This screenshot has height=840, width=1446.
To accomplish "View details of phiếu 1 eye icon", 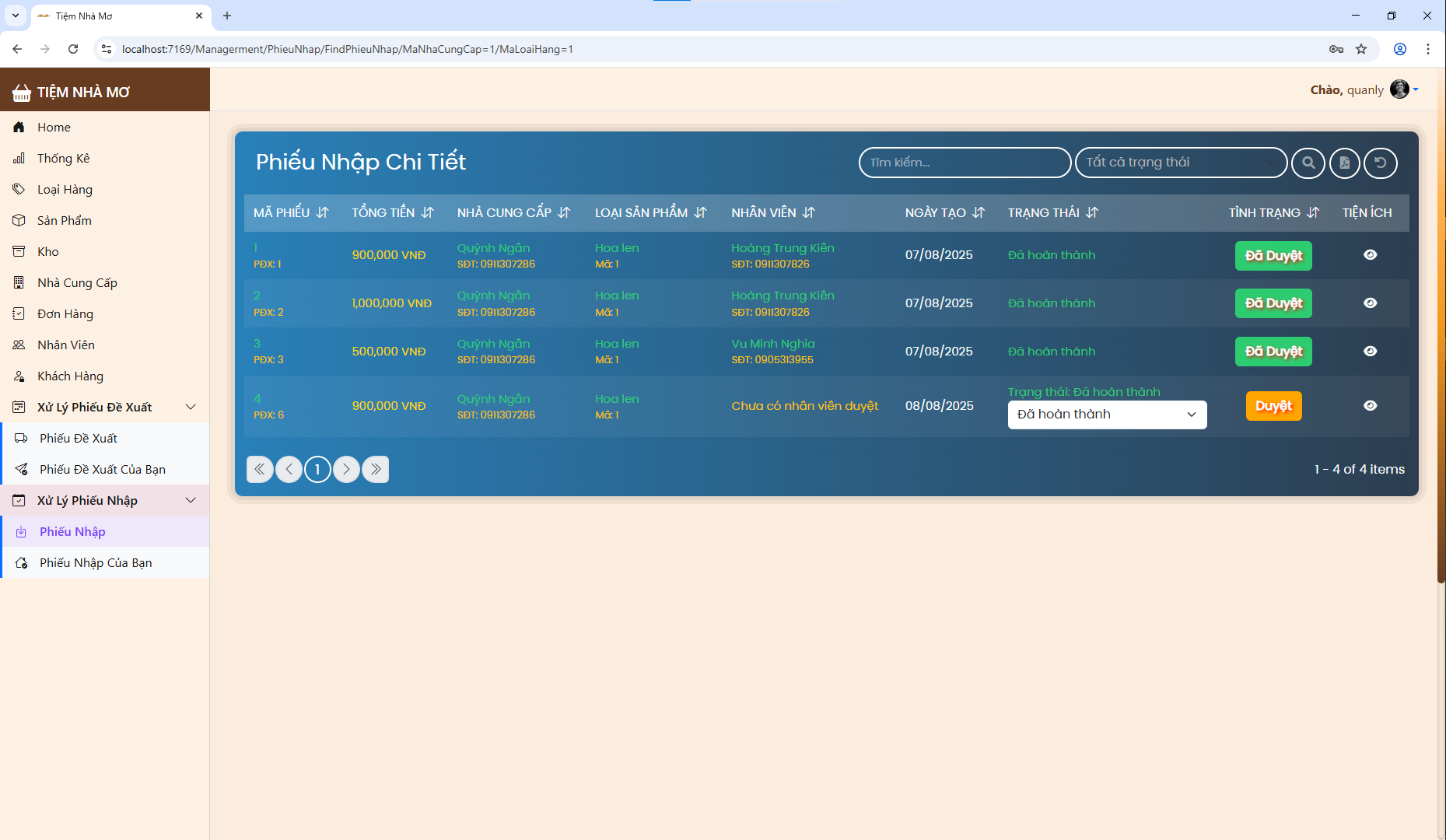I will 1371,255.
